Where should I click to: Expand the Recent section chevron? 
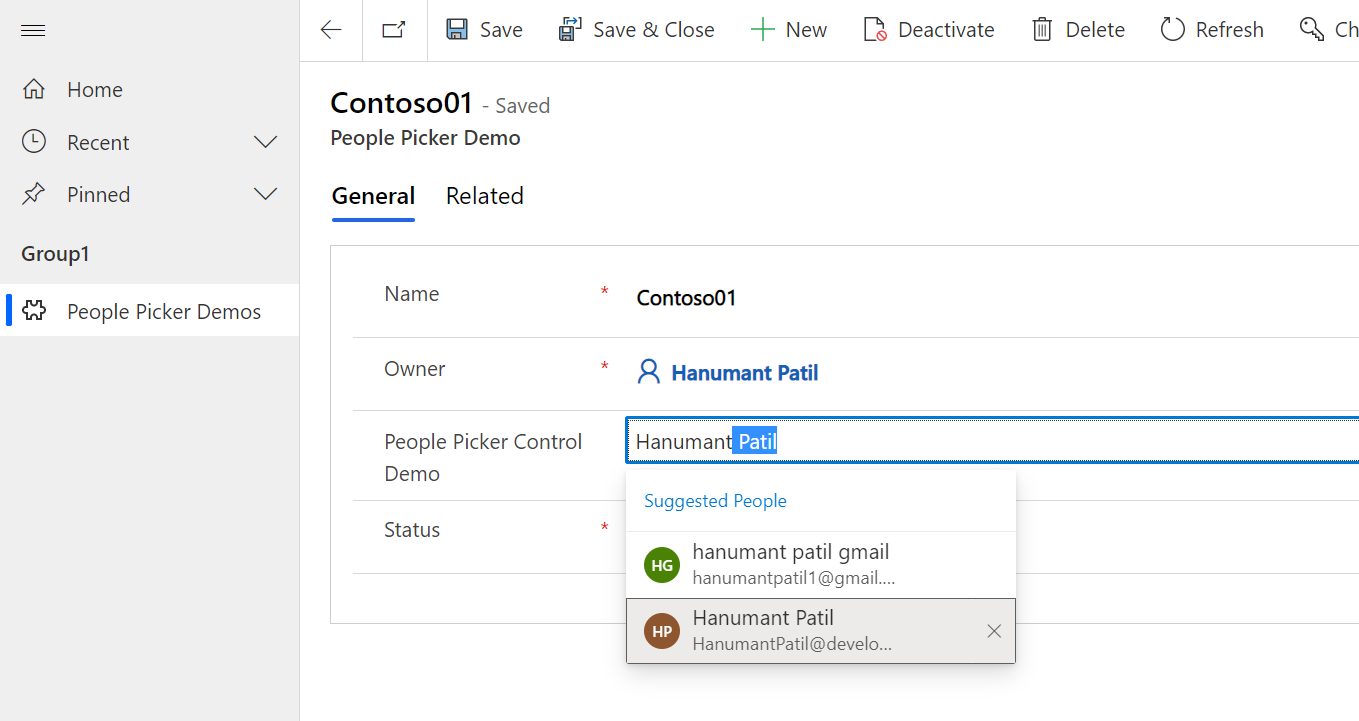(x=265, y=141)
